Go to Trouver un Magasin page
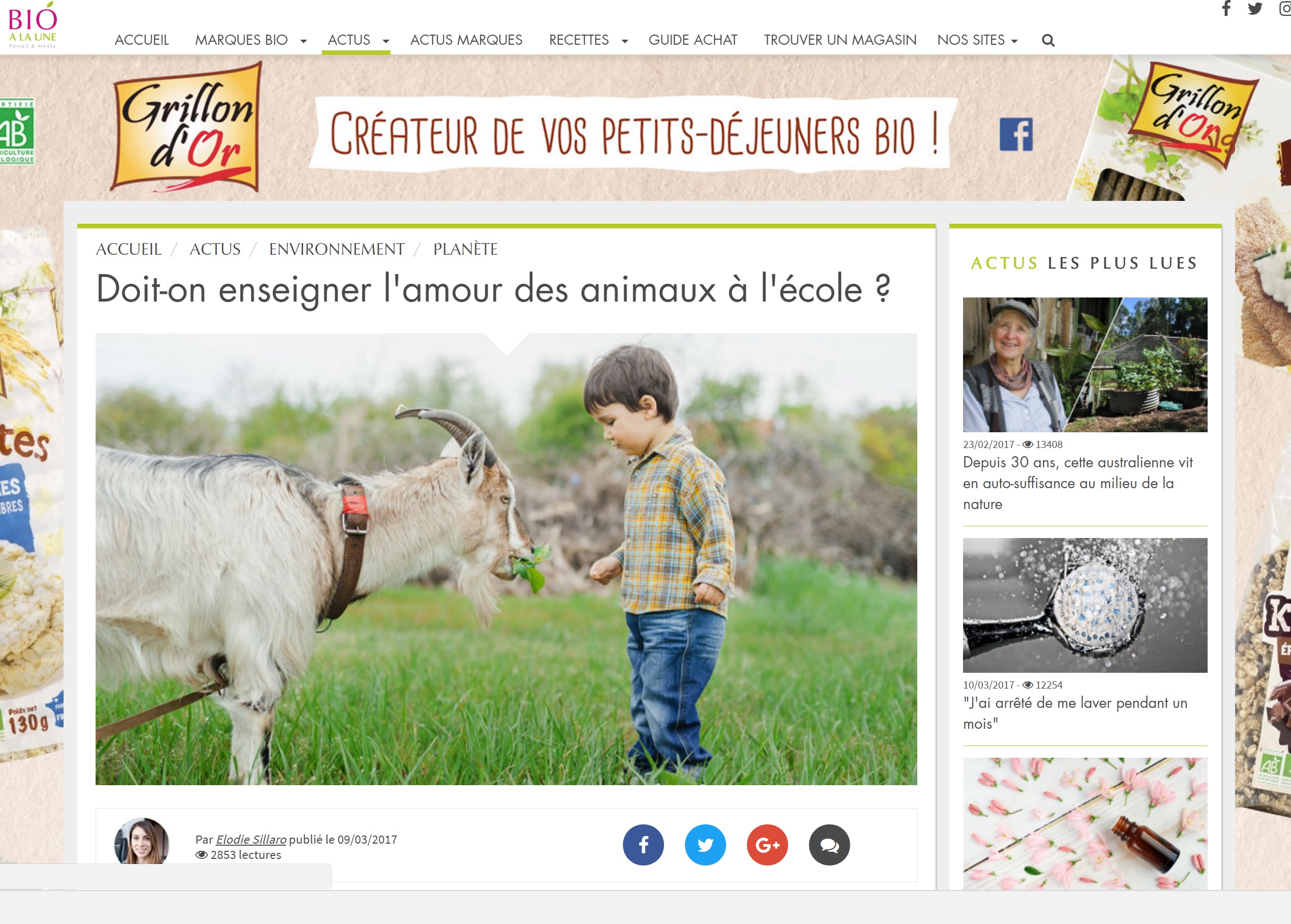The image size is (1291, 924). pos(839,40)
